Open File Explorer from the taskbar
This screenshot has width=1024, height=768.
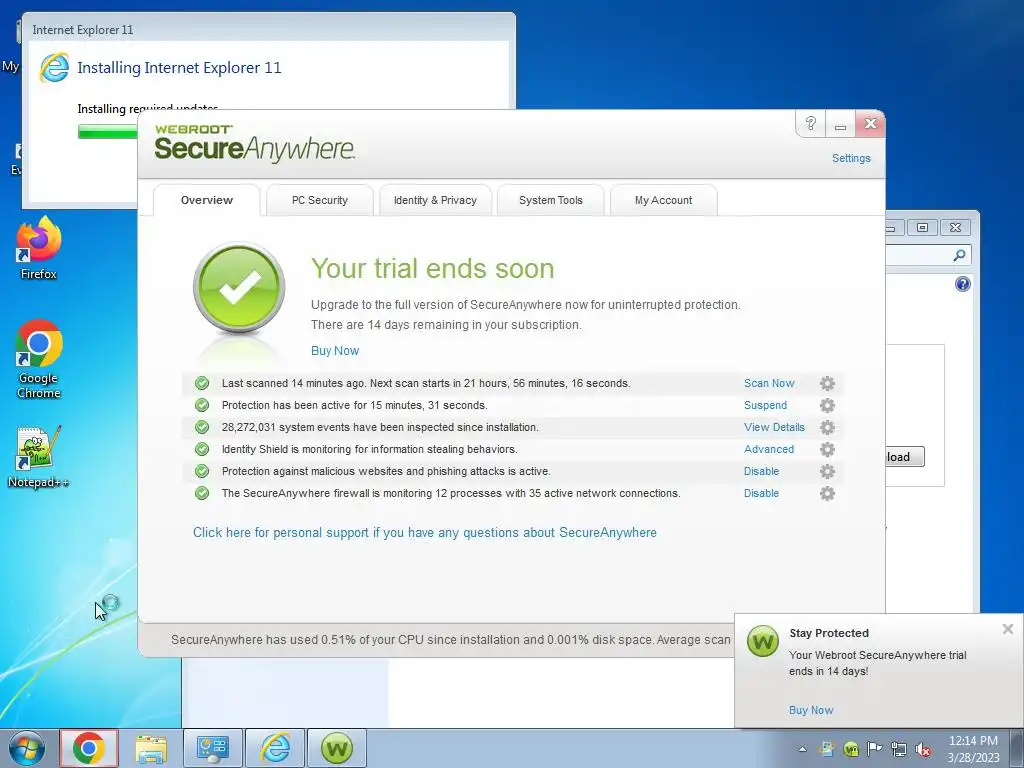(151, 748)
